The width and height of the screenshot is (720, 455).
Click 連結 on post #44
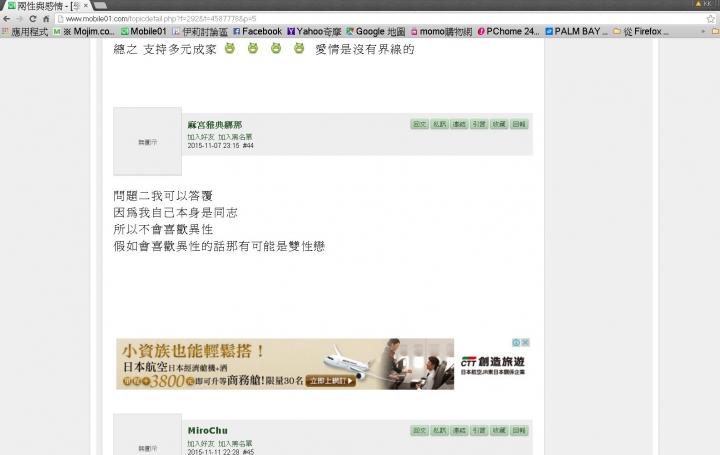coord(459,124)
